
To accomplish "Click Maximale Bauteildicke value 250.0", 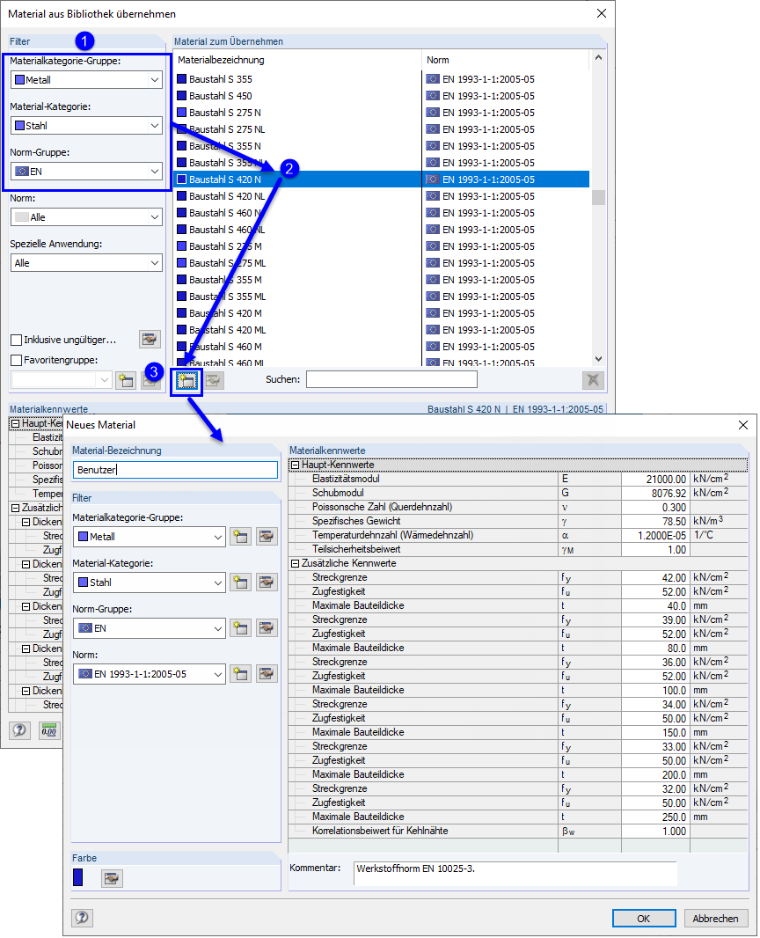I will (x=655, y=817).
